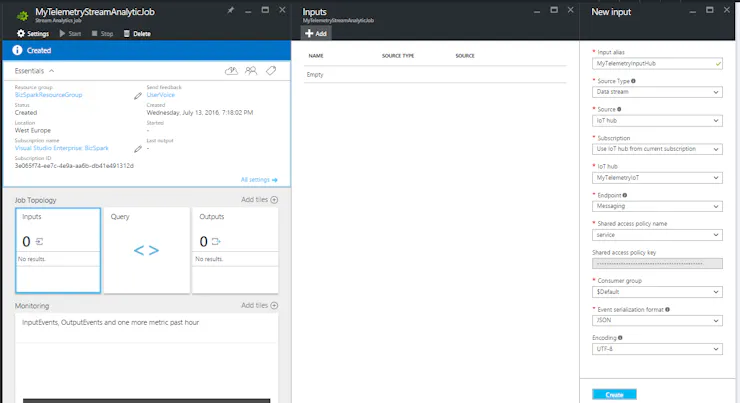The width and height of the screenshot is (740, 403).
Task: Open the IoT hub dropdown showing MyTelemetryIoT
Action: click(657, 178)
